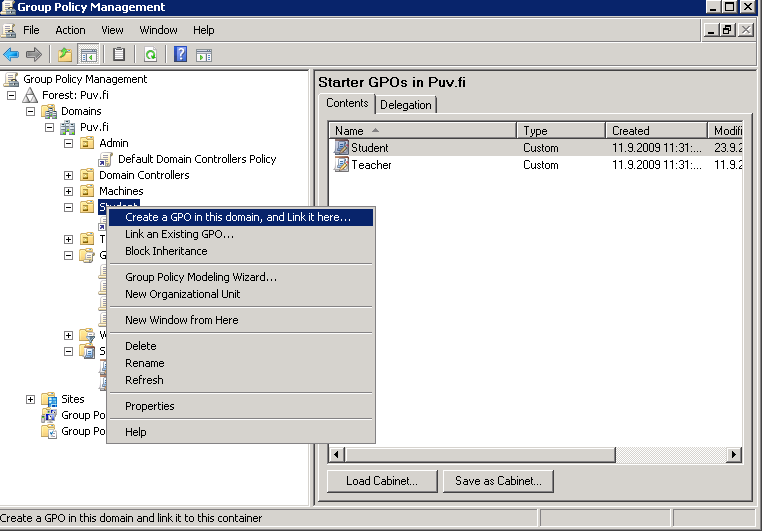Screen dimensions: 771x531
Task: Click the Back arrow toolbar icon
Action: point(11,54)
